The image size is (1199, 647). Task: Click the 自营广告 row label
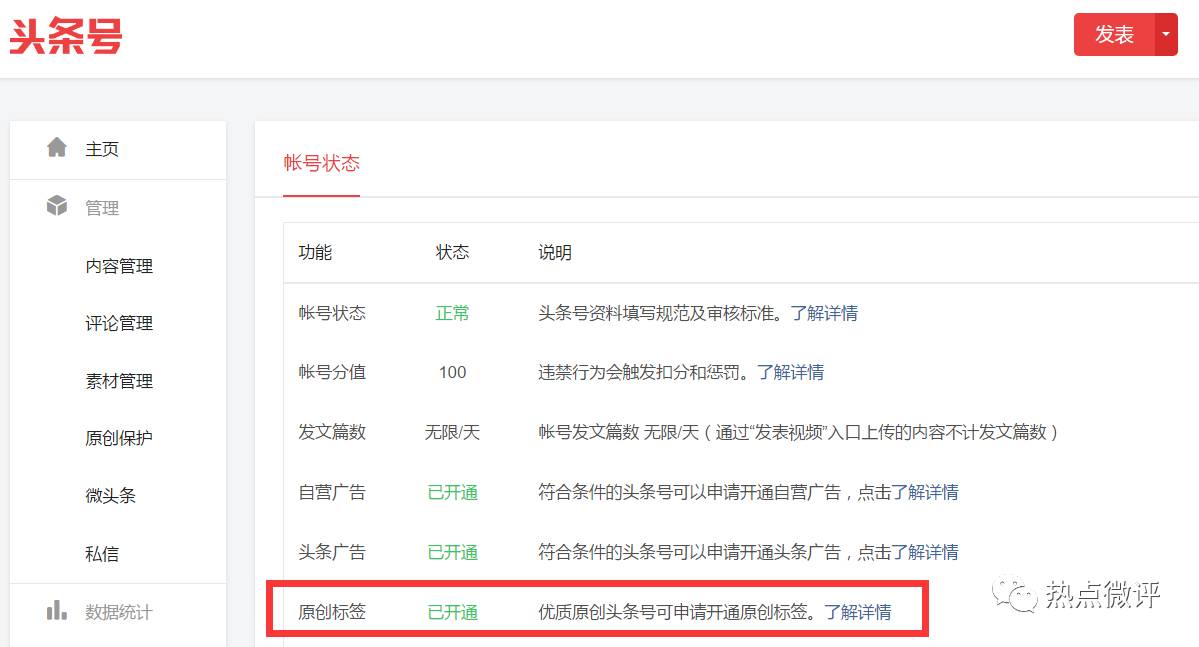click(x=332, y=492)
